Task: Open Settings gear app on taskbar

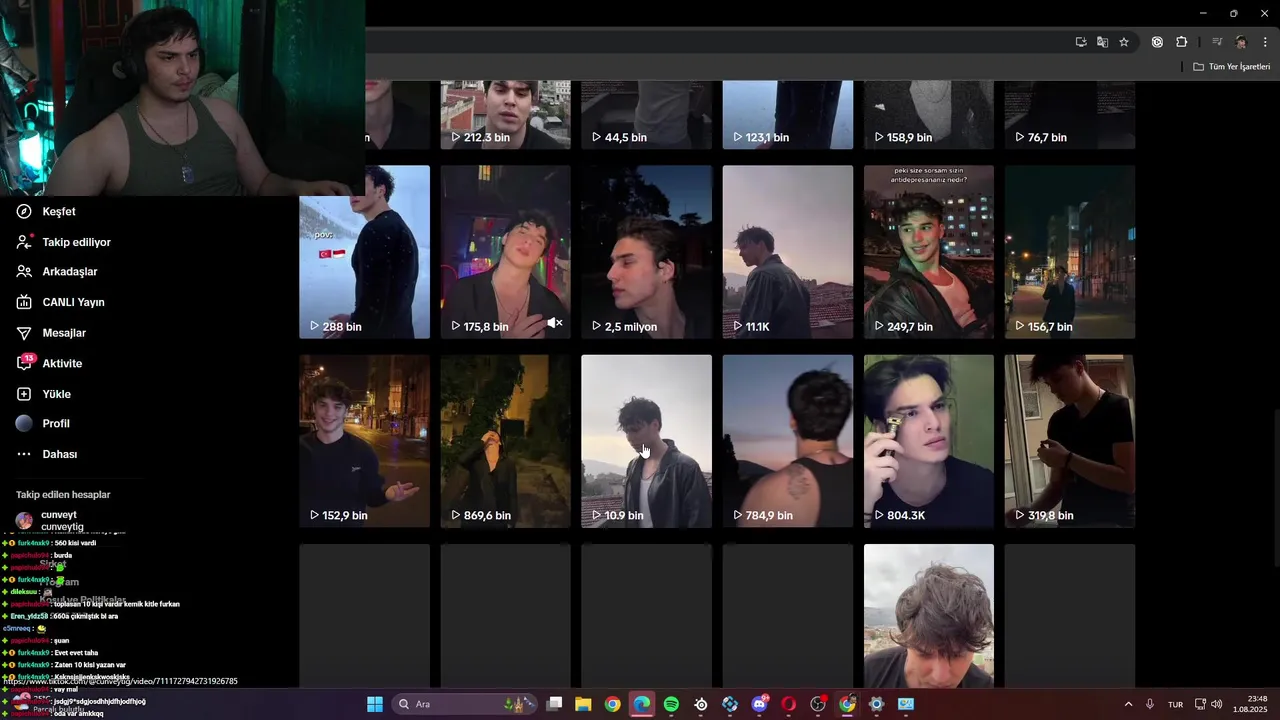Action: click(877, 704)
